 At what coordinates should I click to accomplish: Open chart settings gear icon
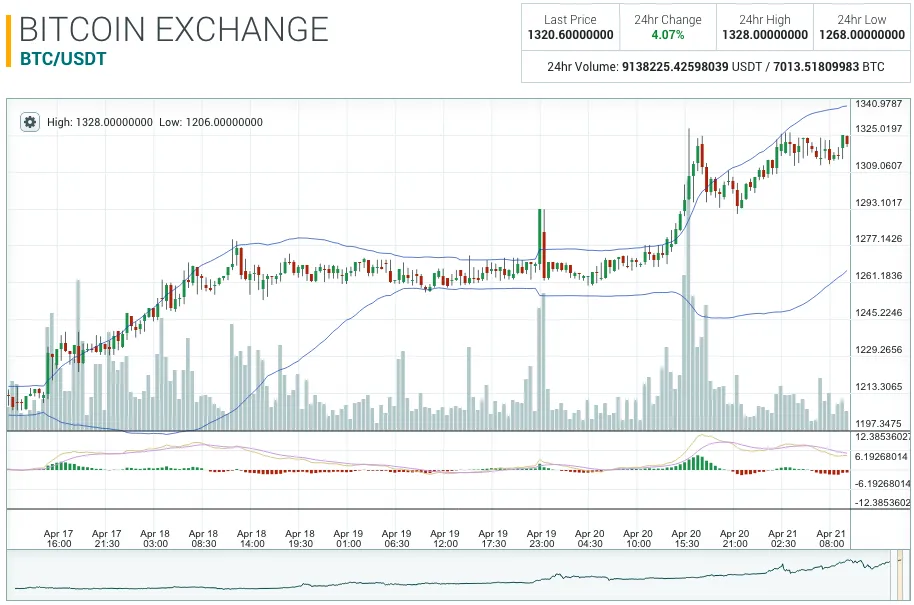(x=30, y=122)
